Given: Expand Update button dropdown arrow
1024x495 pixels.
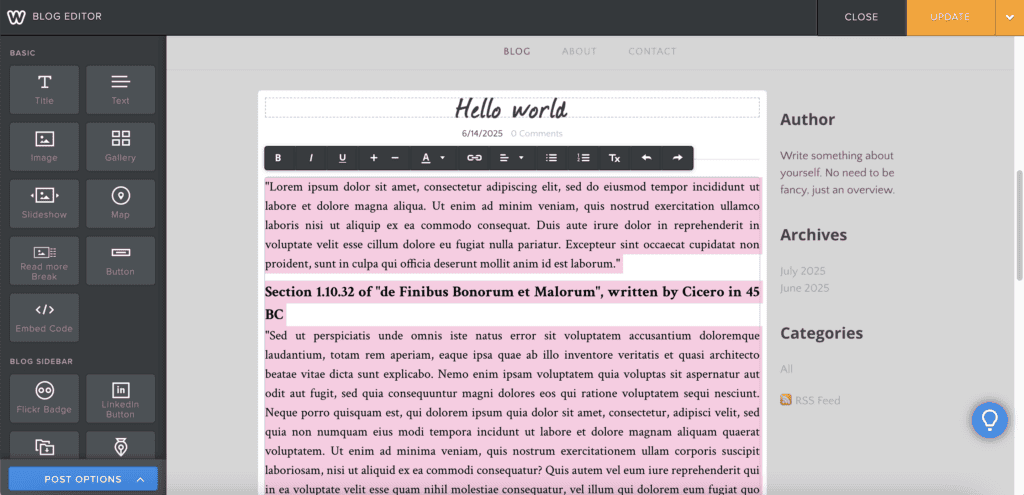Looking at the screenshot, I should pyautogui.click(x=1006, y=18).
